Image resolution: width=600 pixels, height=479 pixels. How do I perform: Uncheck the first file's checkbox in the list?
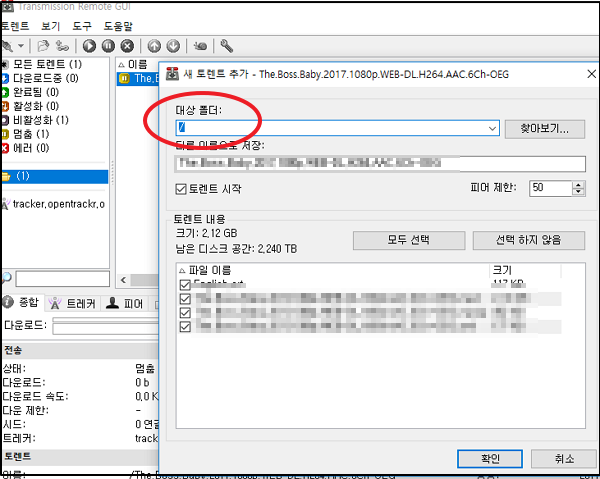pyautogui.click(x=185, y=285)
